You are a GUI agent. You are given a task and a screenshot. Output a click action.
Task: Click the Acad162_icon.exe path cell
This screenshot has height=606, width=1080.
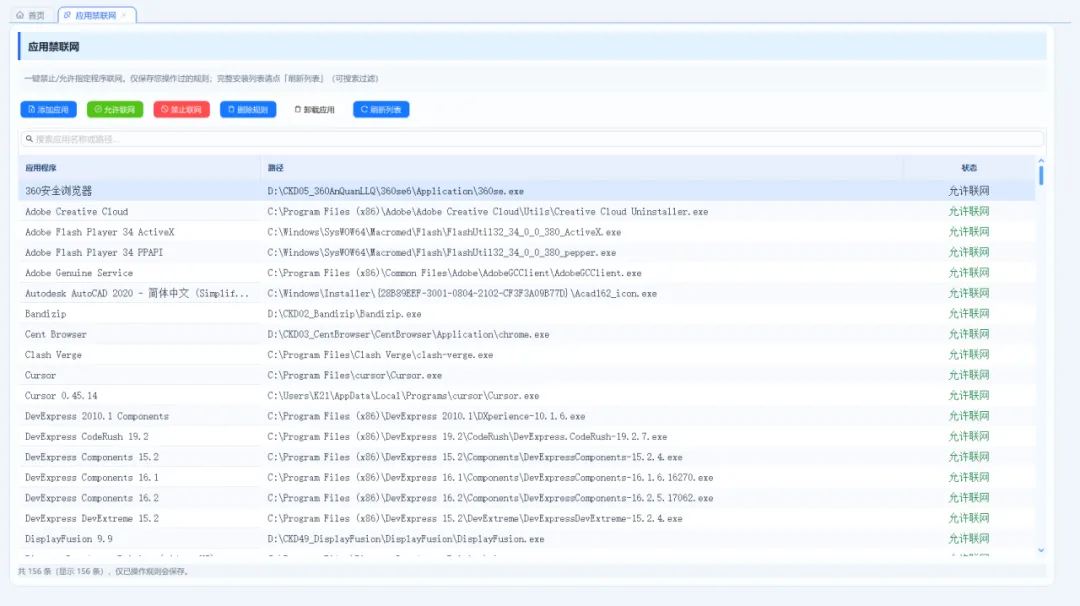462,293
